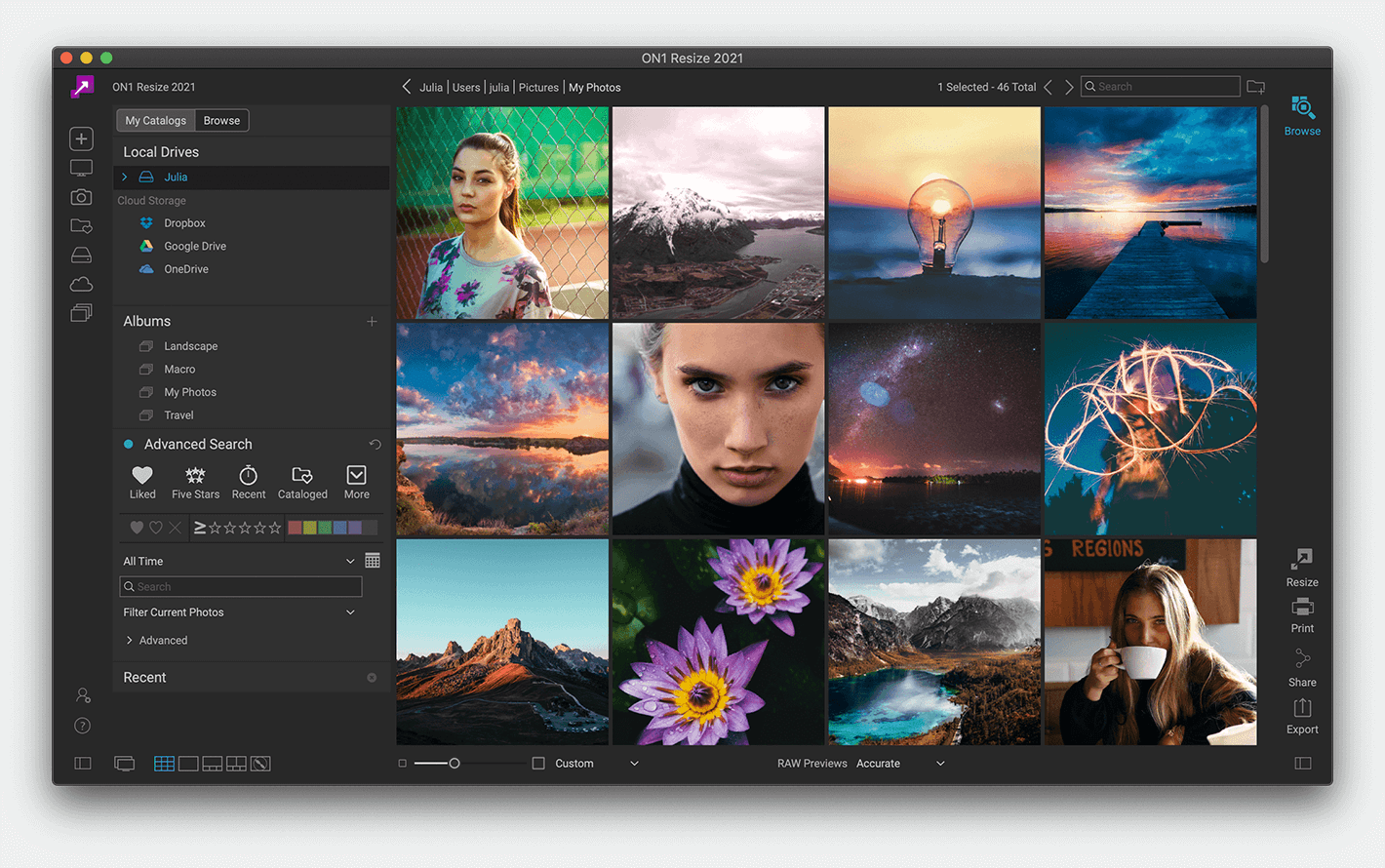Click the camera icon in the left sidebar
1385x868 pixels.
[x=82, y=197]
